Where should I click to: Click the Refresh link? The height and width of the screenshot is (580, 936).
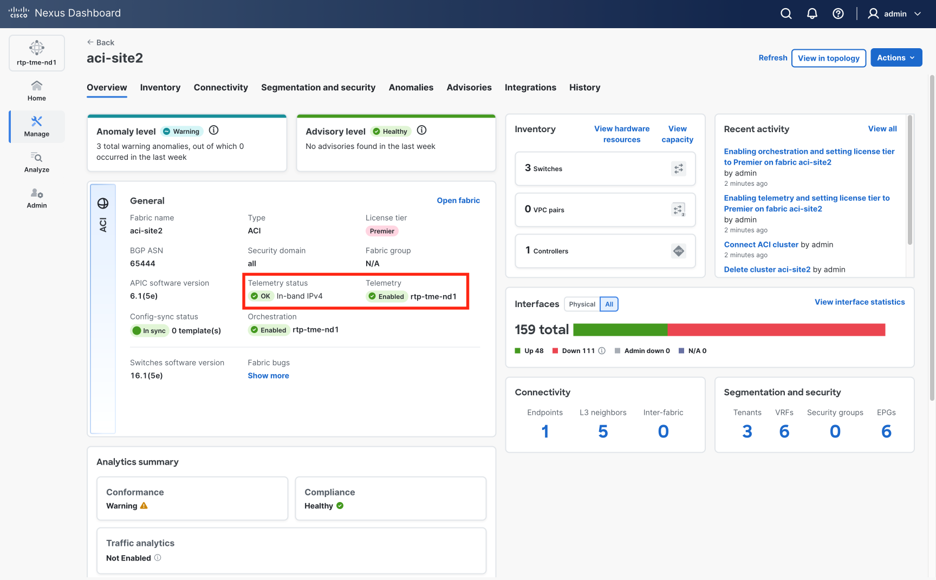tap(773, 58)
